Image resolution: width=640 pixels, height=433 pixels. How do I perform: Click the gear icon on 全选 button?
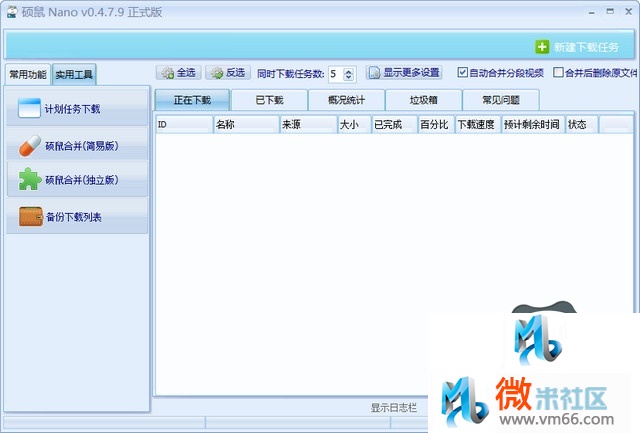click(x=168, y=73)
